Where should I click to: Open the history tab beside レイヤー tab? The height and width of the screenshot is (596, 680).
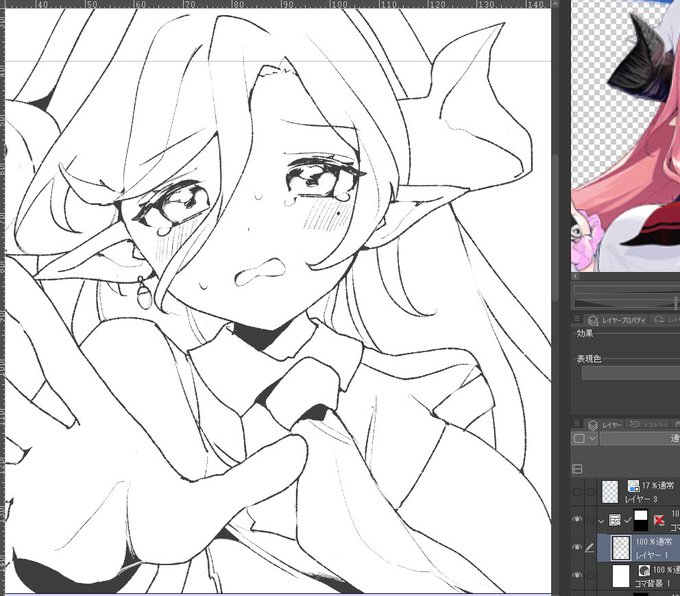click(x=648, y=425)
